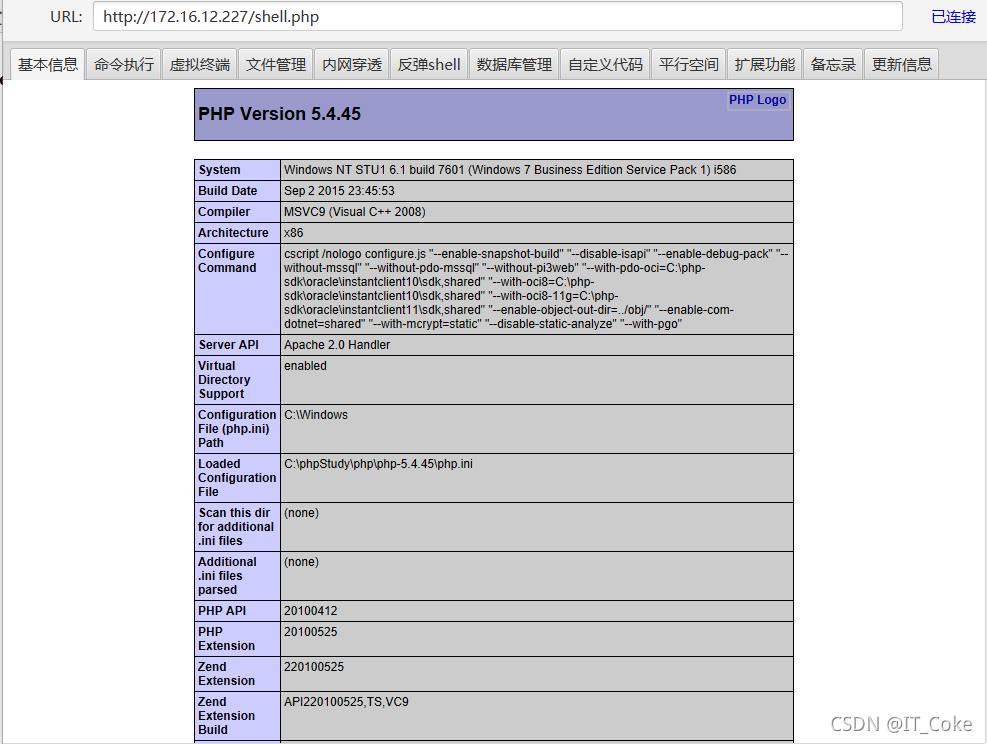The image size is (987, 744).
Task: Select the PHP Version 5.4.45 heading
Action: click(x=279, y=114)
